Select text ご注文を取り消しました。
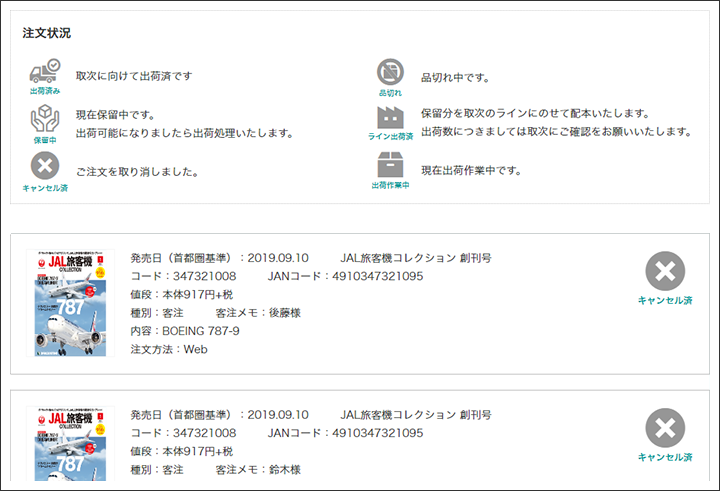Viewport: 720px width, 491px height. tap(137, 172)
